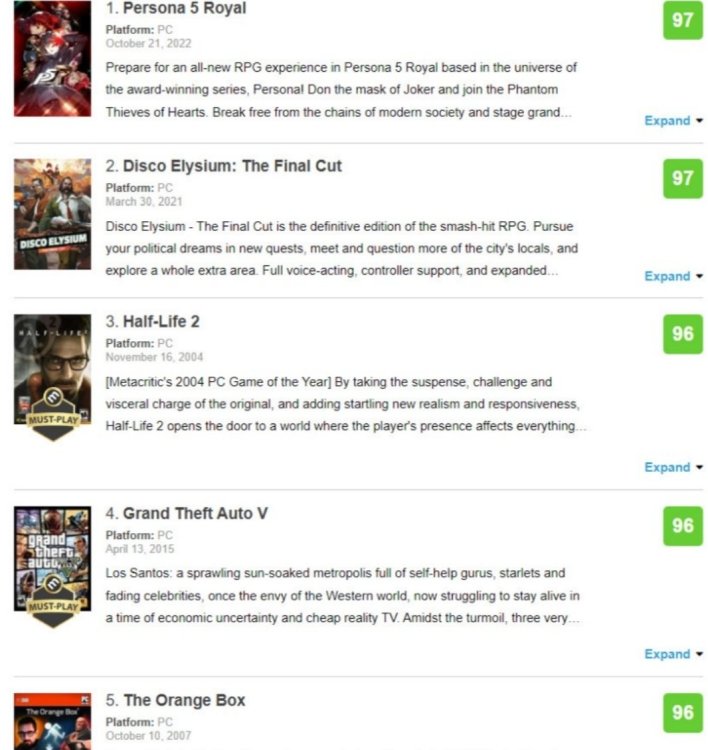This screenshot has width=708, height=750.
Task: Click the 97 metascore badge for Persona 5 Royal
Action: pyautogui.click(x=683, y=20)
